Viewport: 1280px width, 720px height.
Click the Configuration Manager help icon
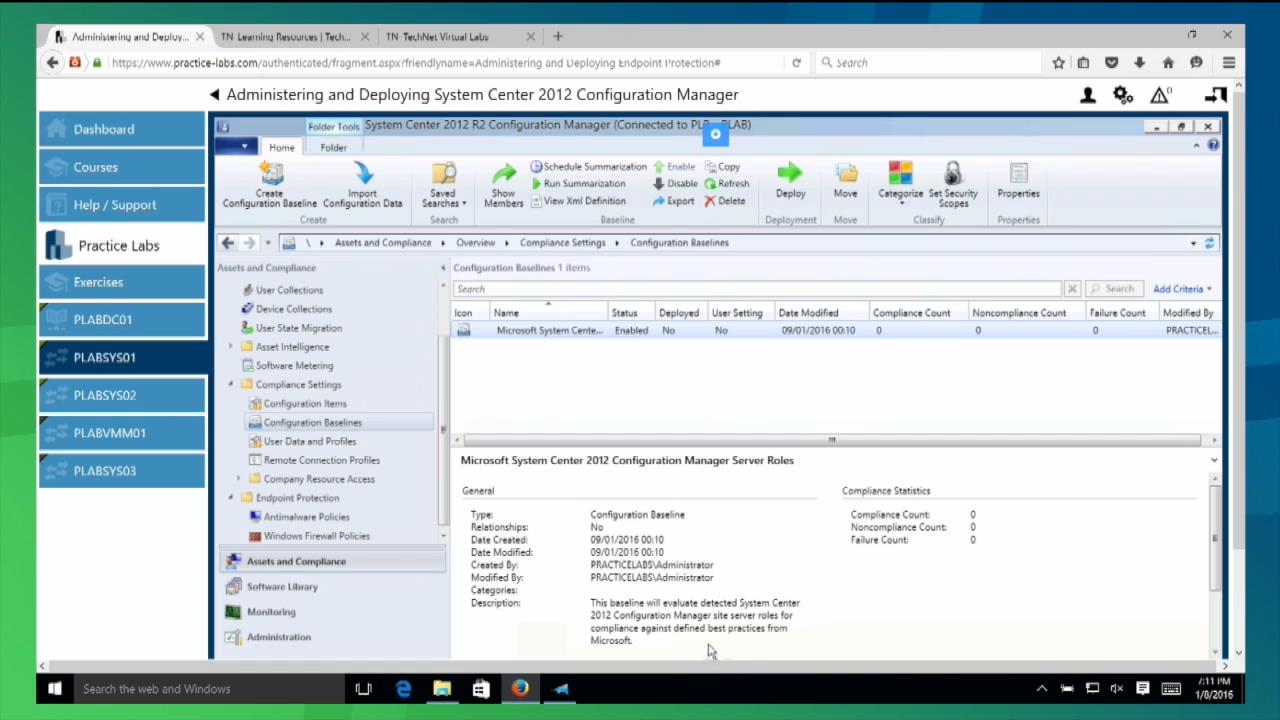pyautogui.click(x=1213, y=146)
